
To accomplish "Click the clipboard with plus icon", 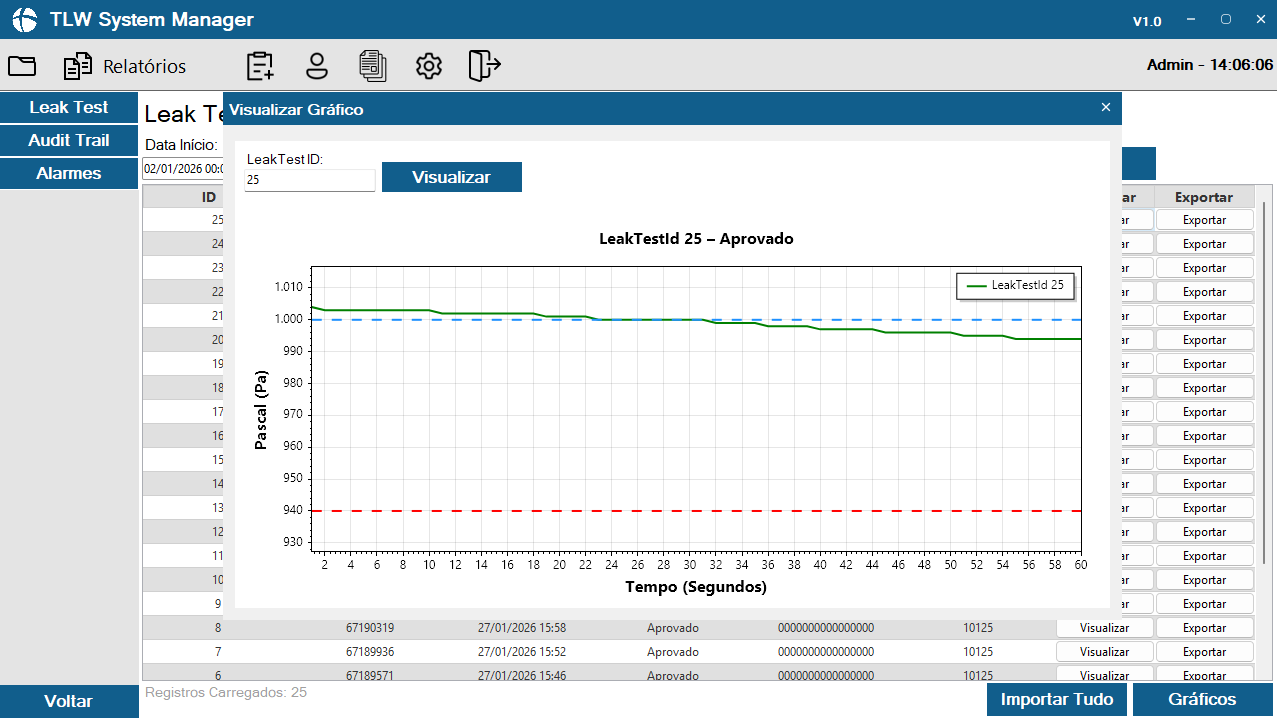I will [260, 66].
